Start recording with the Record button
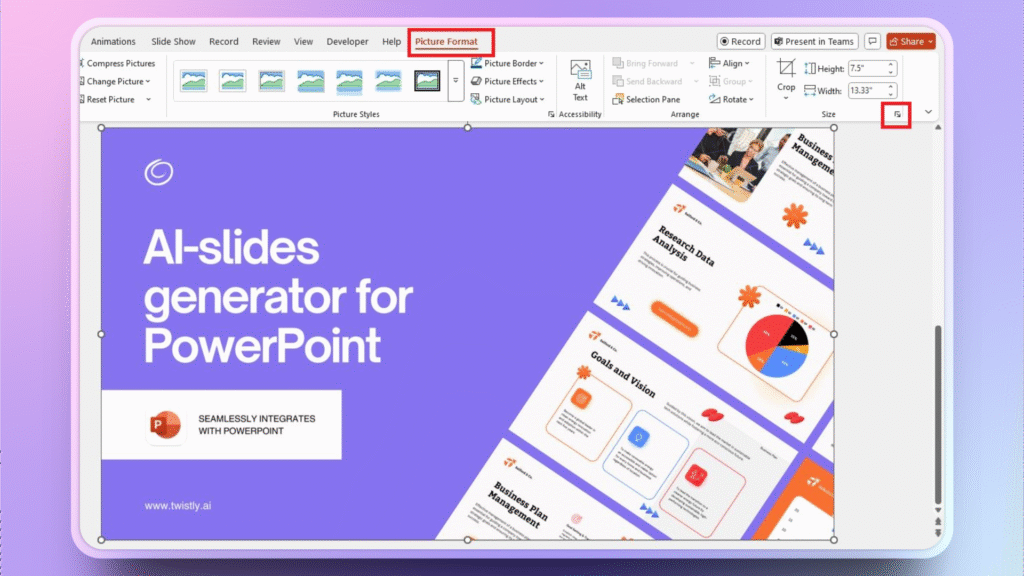This screenshot has height=576, width=1024. (x=740, y=41)
